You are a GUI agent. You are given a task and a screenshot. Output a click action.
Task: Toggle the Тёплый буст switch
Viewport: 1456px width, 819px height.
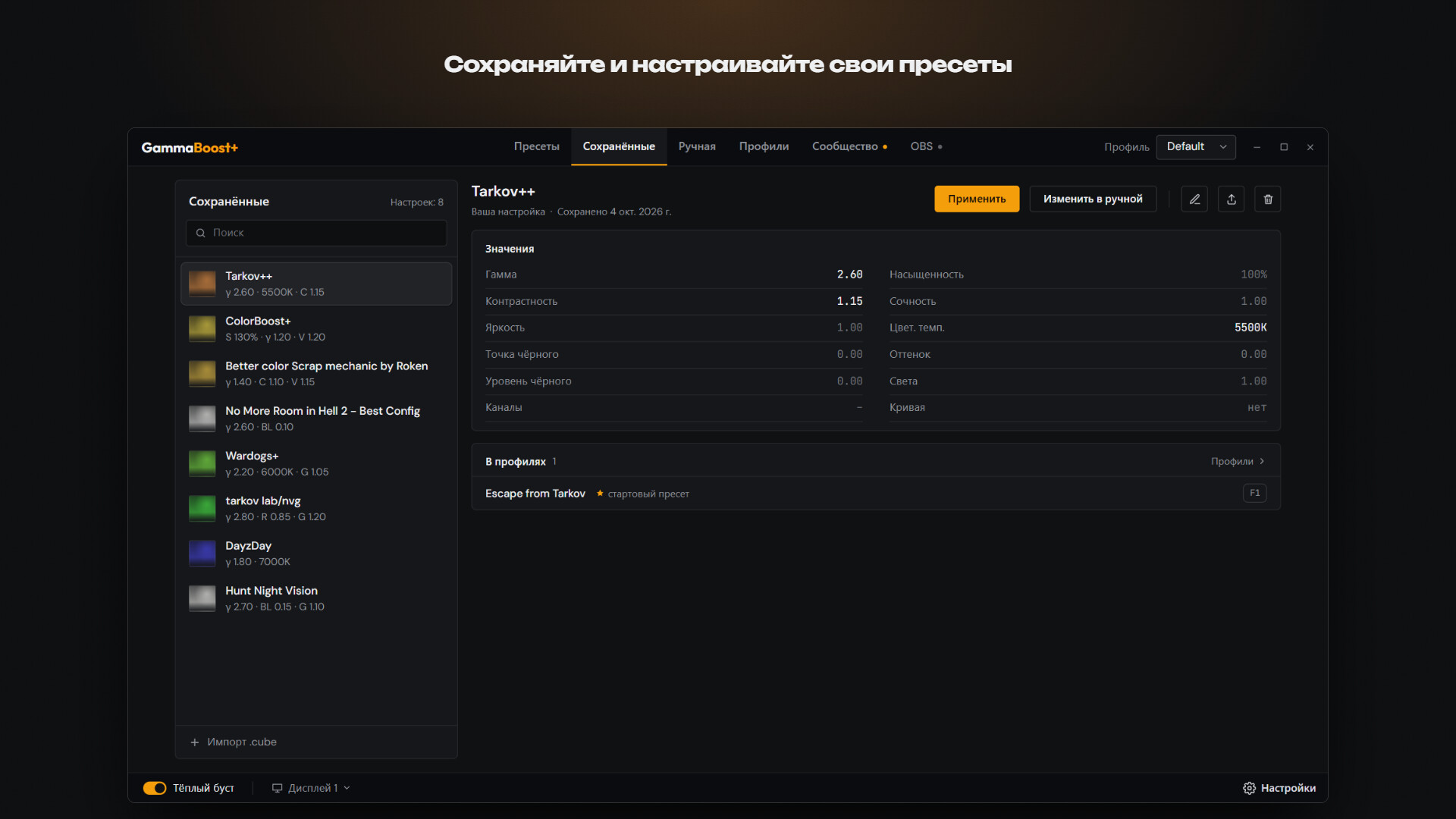click(155, 789)
